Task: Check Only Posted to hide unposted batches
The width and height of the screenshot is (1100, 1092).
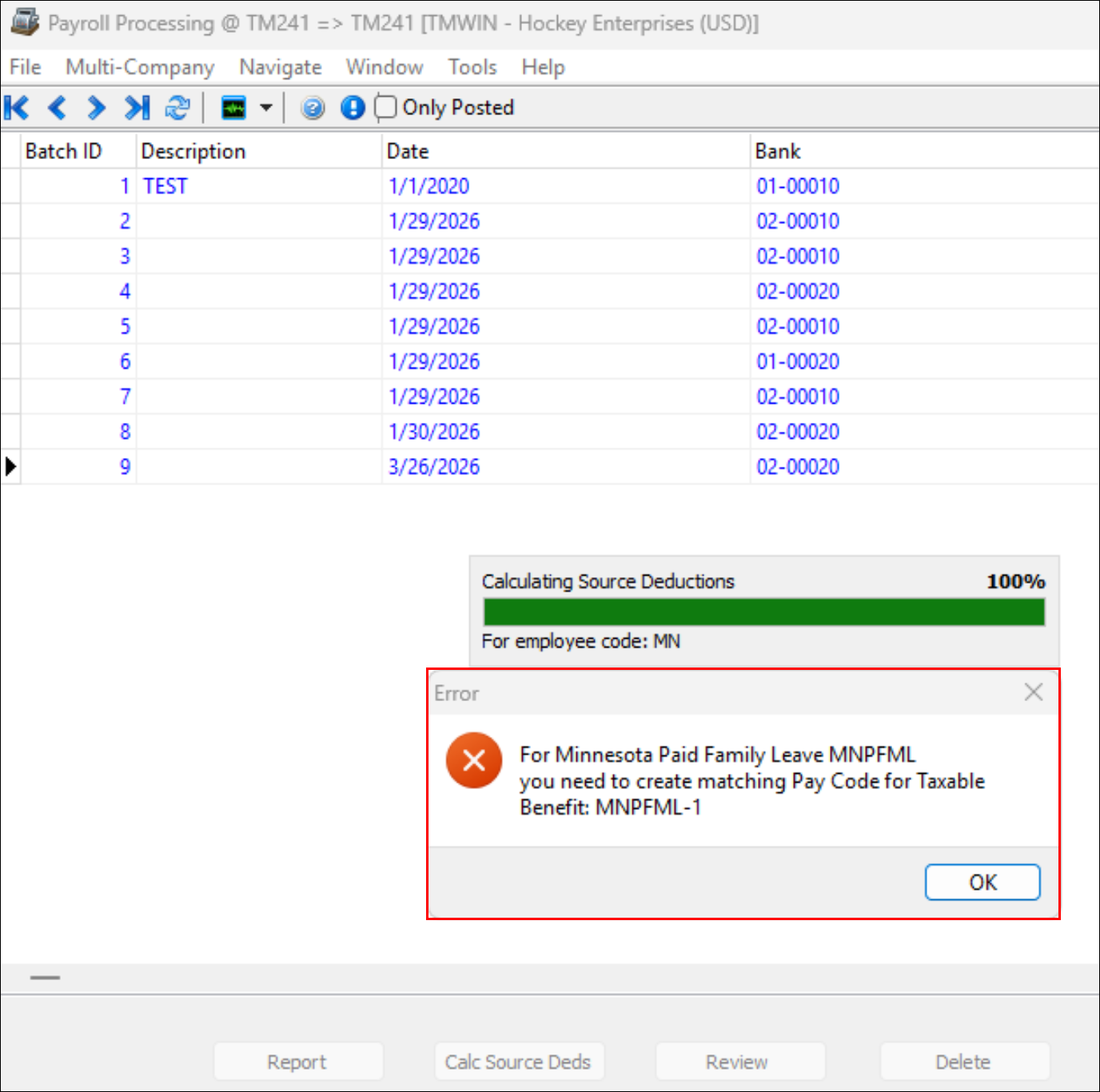Action: pos(385,107)
